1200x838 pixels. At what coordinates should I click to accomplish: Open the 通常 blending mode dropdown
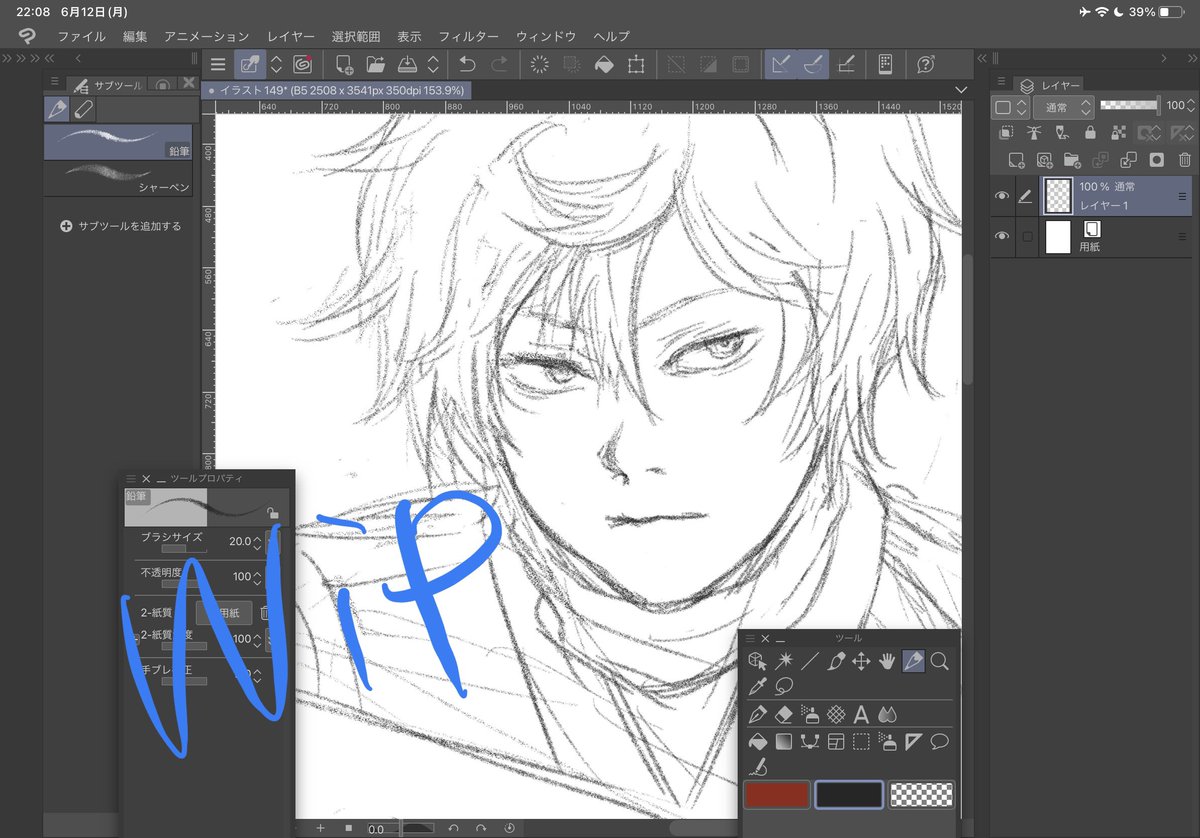pyautogui.click(x=1063, y=106)
